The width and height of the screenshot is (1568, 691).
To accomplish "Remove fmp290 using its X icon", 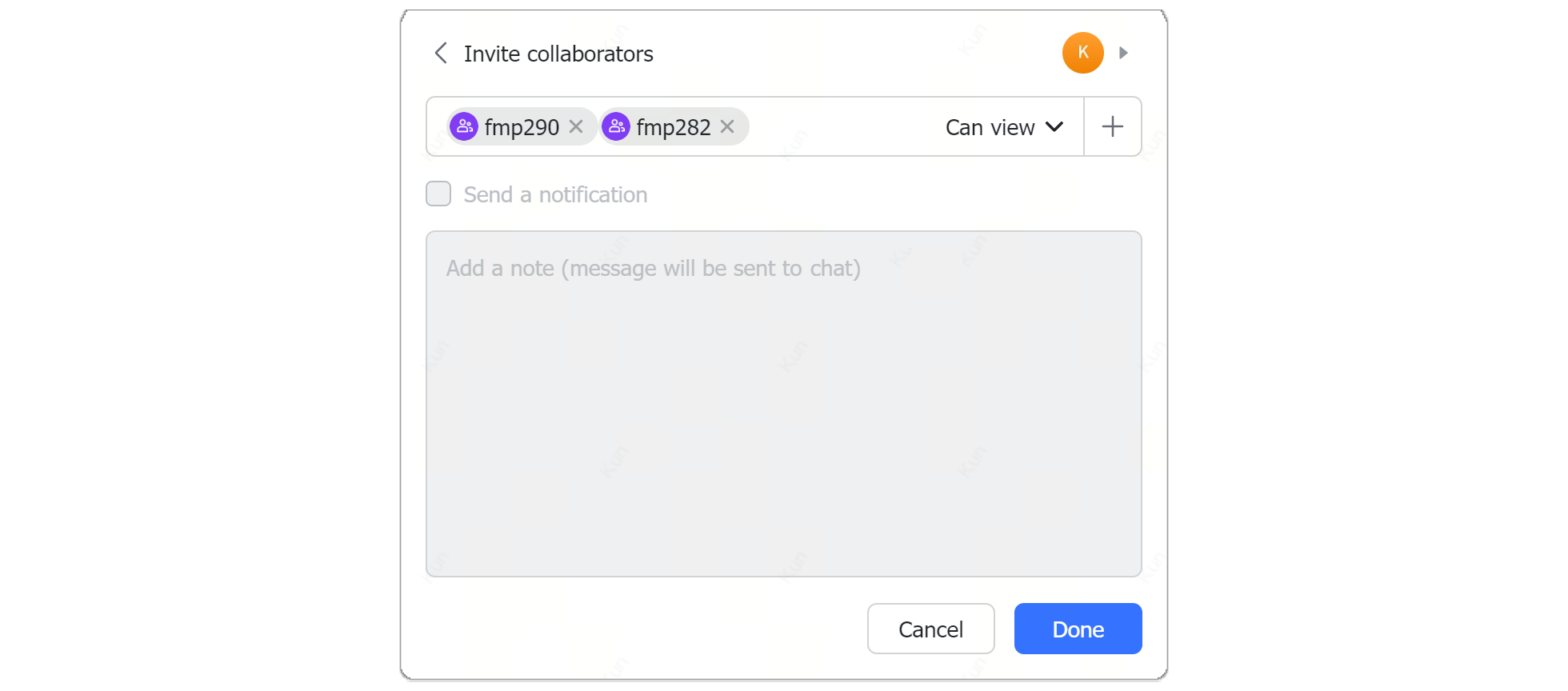I will 575,126.
